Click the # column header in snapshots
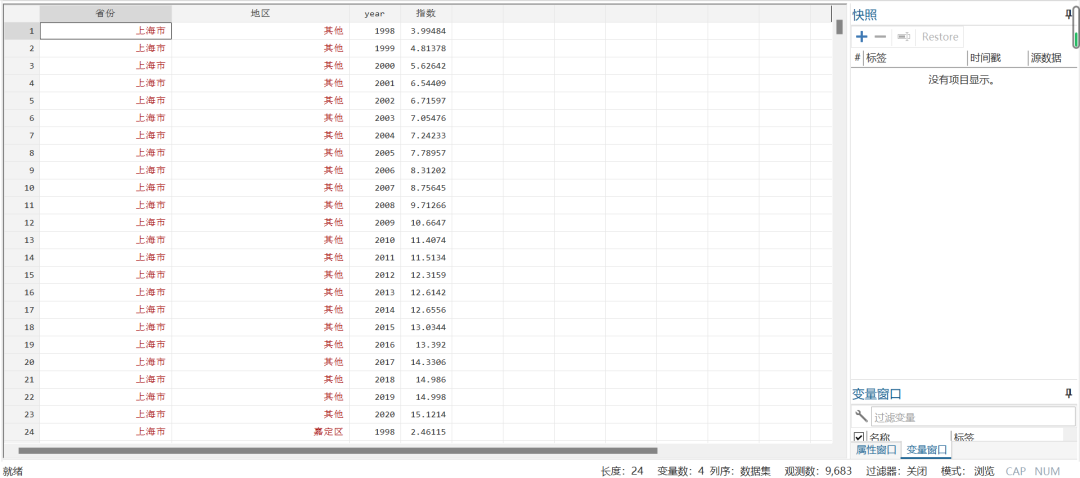Viewport: 1080px width, 478px height. pyautogui.click(x=858, y=58)
